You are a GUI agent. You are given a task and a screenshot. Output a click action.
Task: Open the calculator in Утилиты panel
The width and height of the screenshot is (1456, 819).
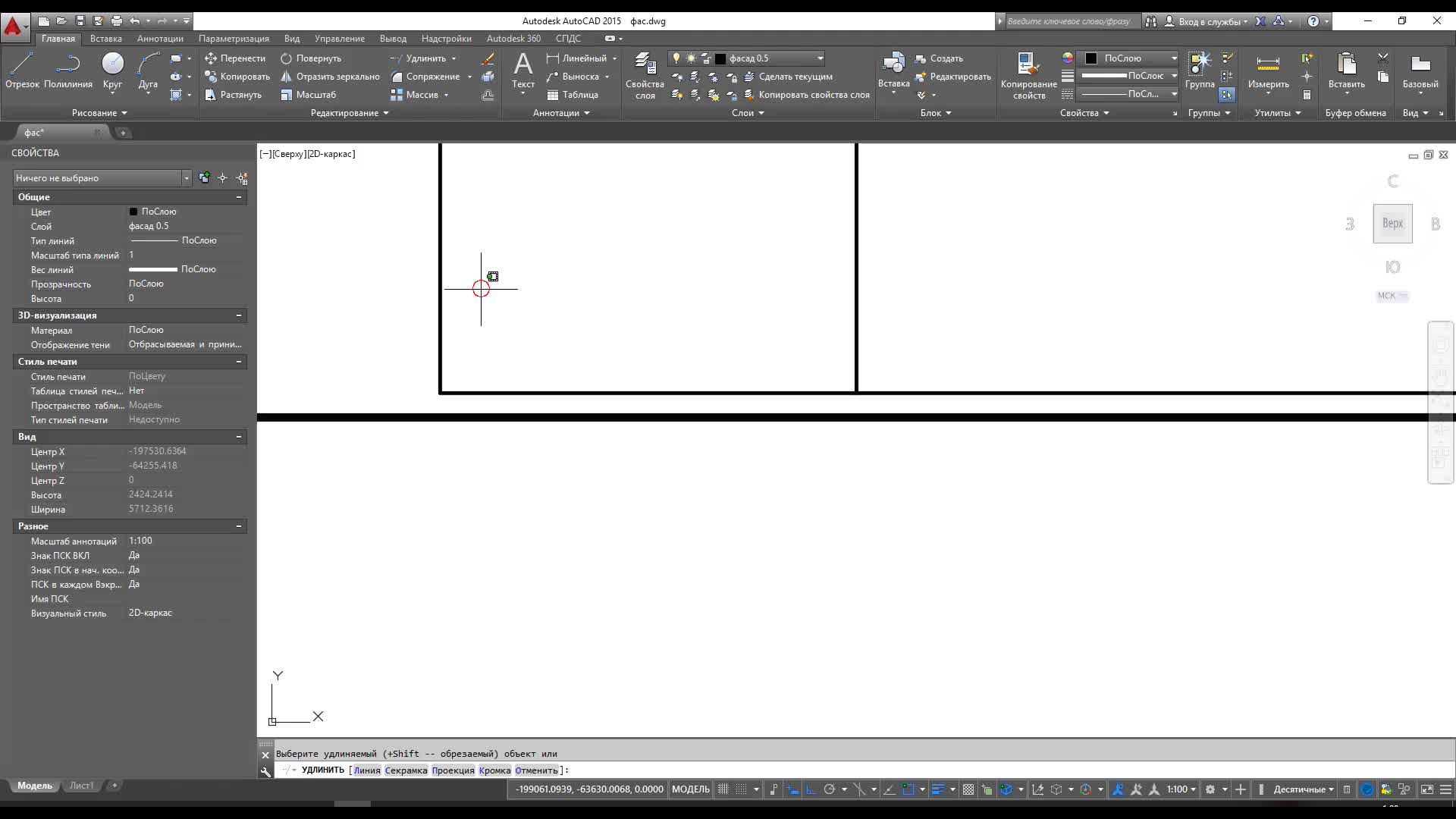1307,95
